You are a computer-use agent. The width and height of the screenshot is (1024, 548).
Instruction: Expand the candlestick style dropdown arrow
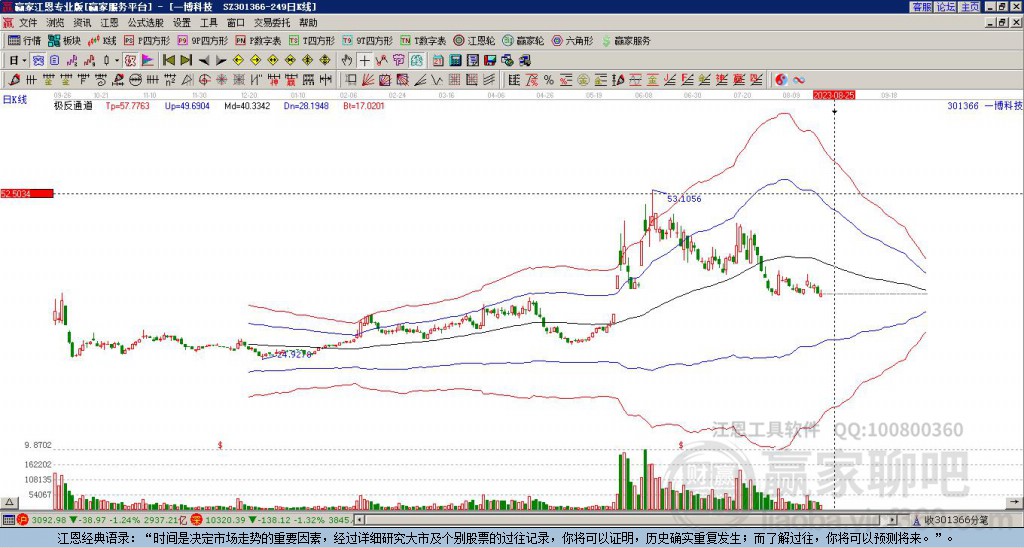pyautogui.click(x=117, y=61)
